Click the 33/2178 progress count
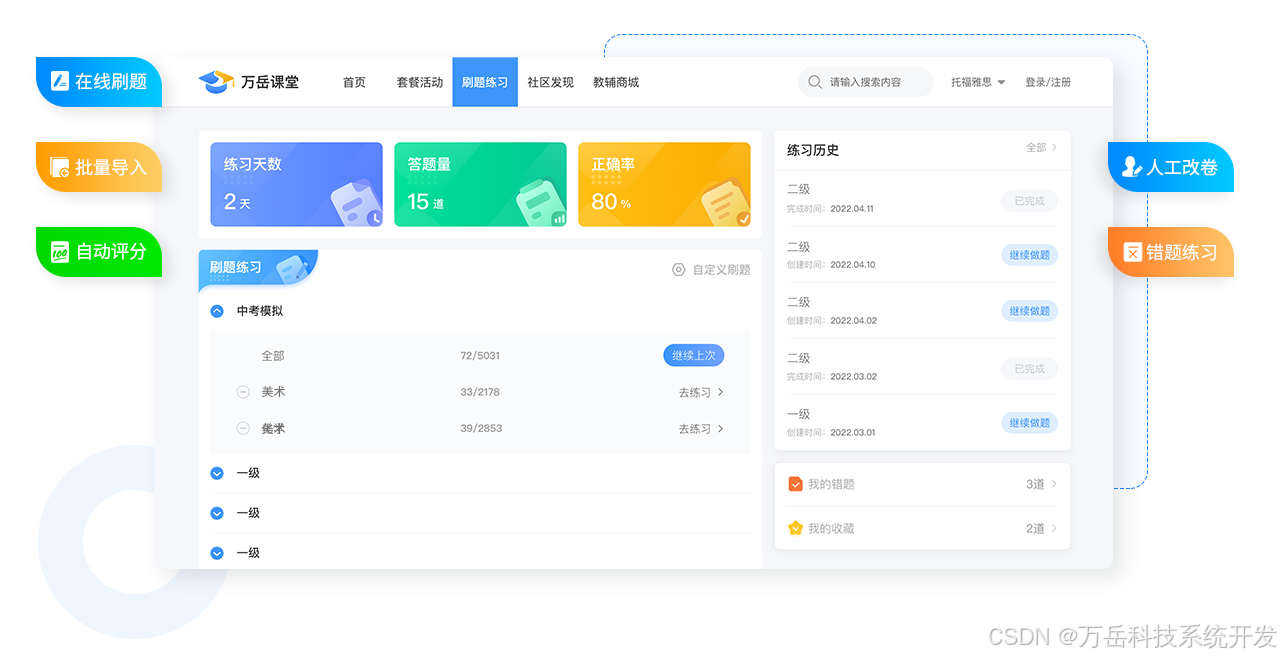This screenshot has height=658, width=1281. click(481, 392)
